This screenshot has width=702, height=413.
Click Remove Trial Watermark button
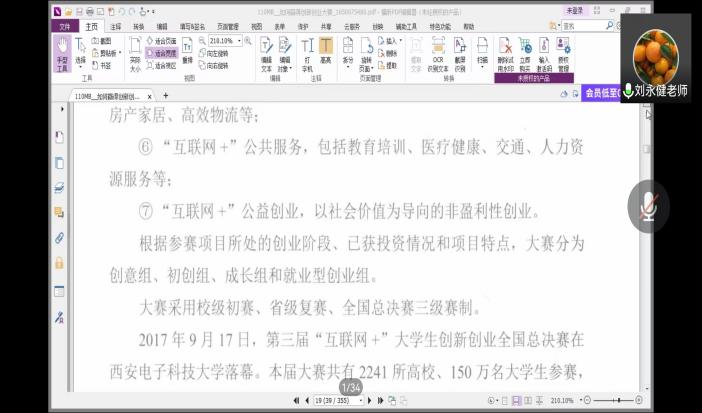click(505, 54)
